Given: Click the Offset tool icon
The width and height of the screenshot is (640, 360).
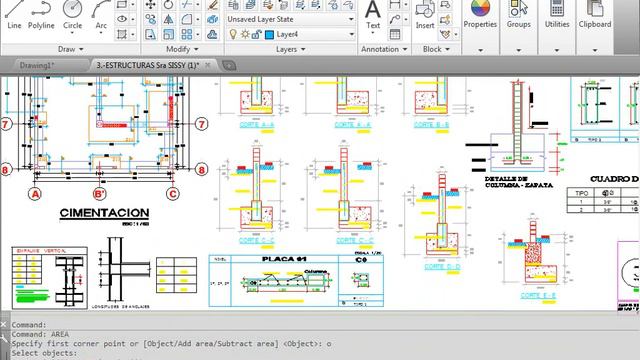Looking at the screenshot, I should point(212,34).
